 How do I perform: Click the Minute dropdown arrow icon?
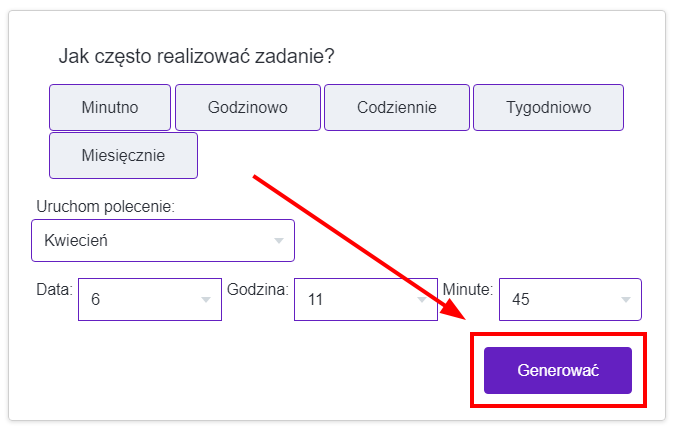point(626,299)
